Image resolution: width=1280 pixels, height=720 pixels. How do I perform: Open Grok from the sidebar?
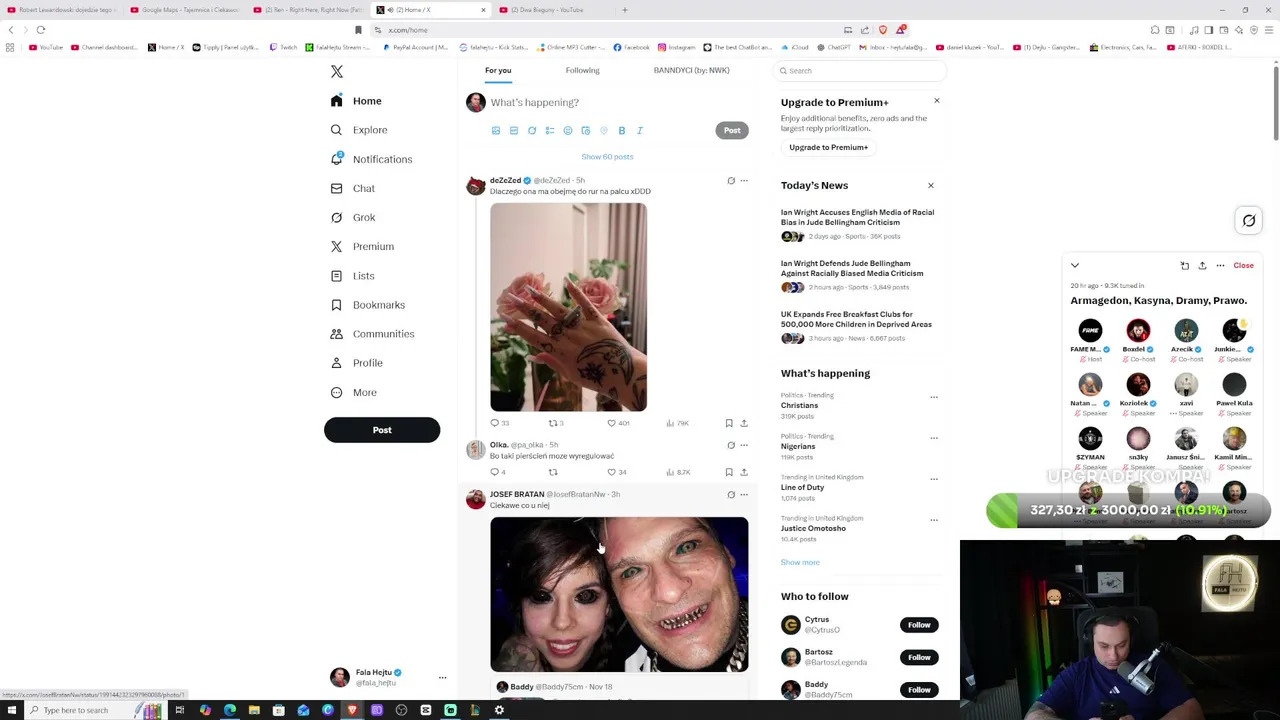click(353, 217)
